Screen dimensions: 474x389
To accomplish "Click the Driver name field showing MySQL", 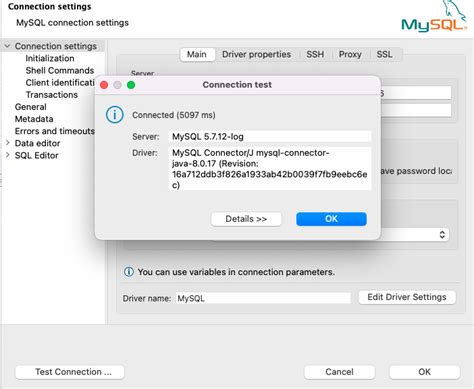I will click(x=263, y=298).
